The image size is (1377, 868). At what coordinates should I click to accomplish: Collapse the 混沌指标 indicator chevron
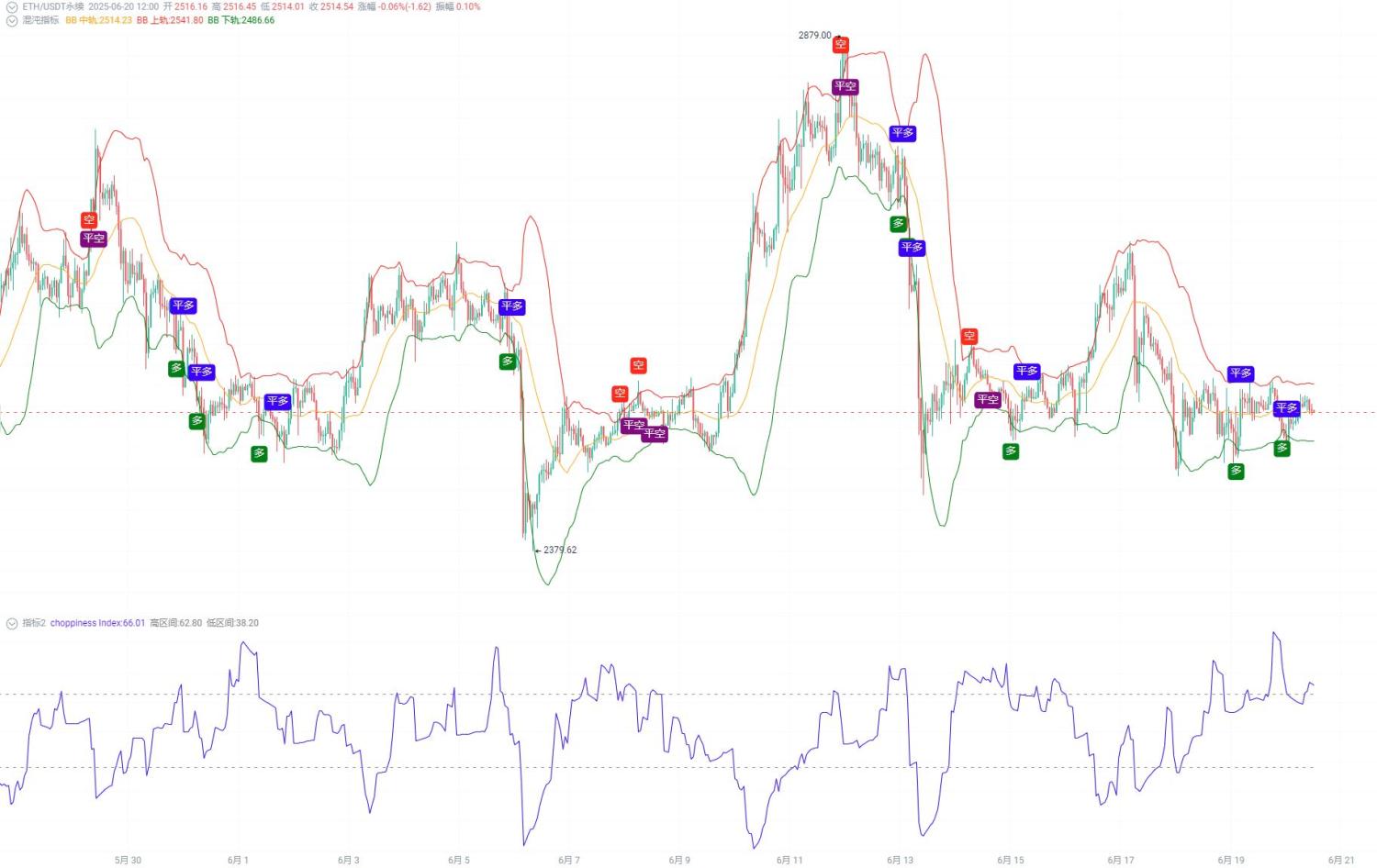pyautogui.click(x=12, y=20)
